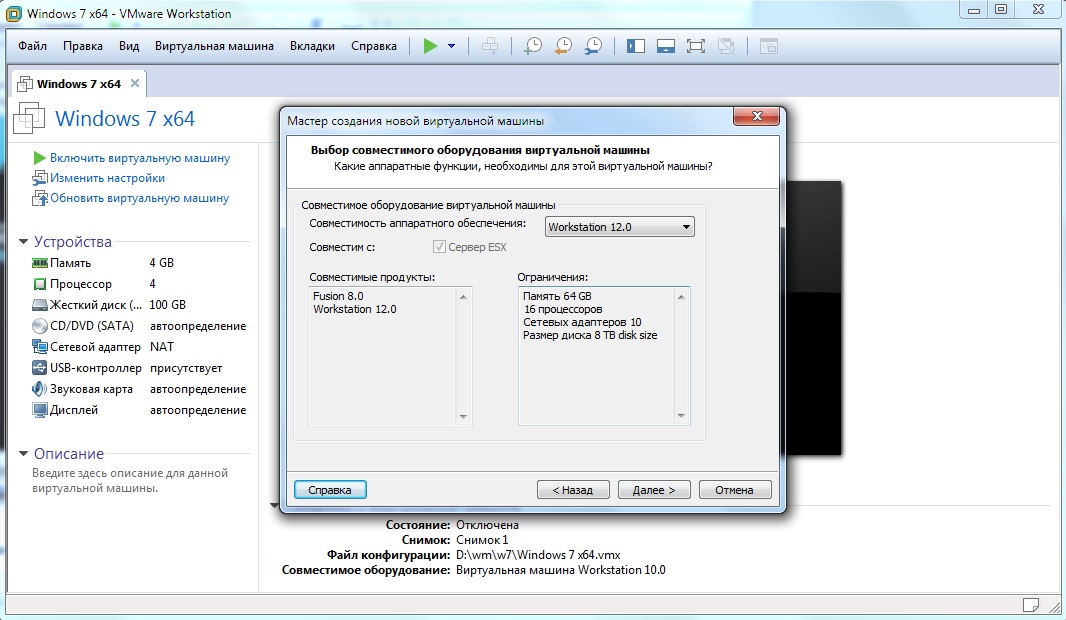Click Включить виртуальную машину link
The width and height of the screenshot is (1066, 620).
click(139, 158)
